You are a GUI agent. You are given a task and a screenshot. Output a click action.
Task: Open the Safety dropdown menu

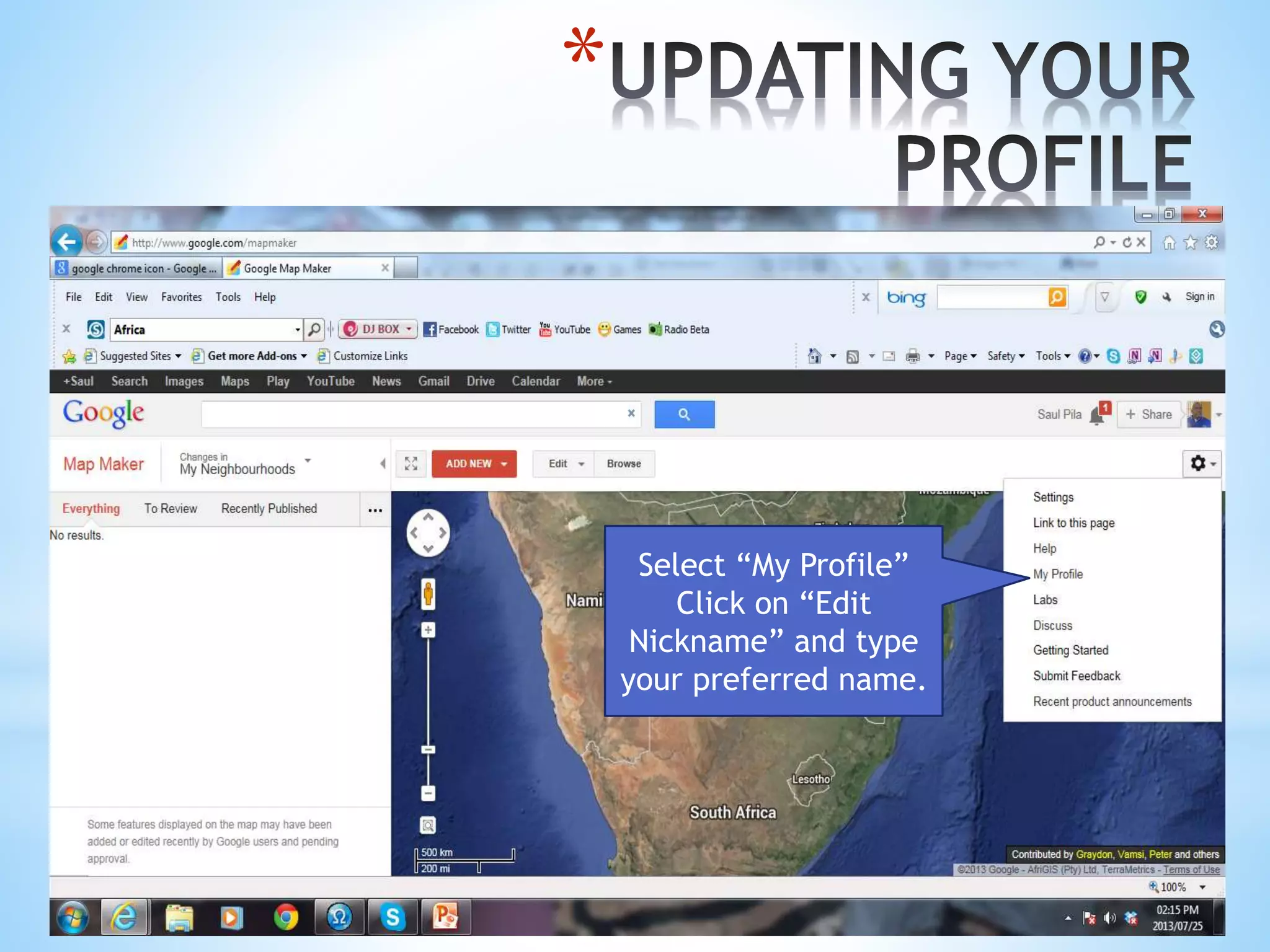[x=1006, y=356]
